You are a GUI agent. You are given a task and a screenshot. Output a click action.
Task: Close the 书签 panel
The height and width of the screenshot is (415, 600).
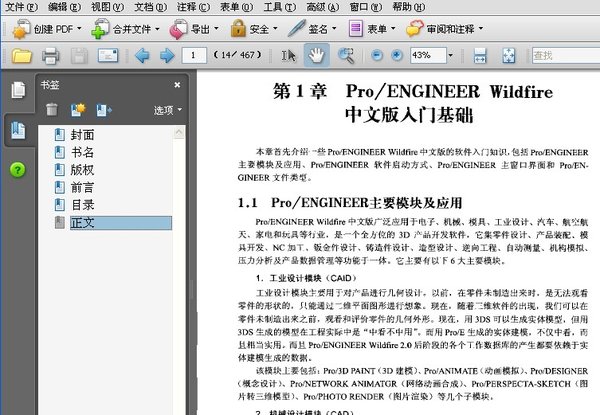tap(177, 85)
